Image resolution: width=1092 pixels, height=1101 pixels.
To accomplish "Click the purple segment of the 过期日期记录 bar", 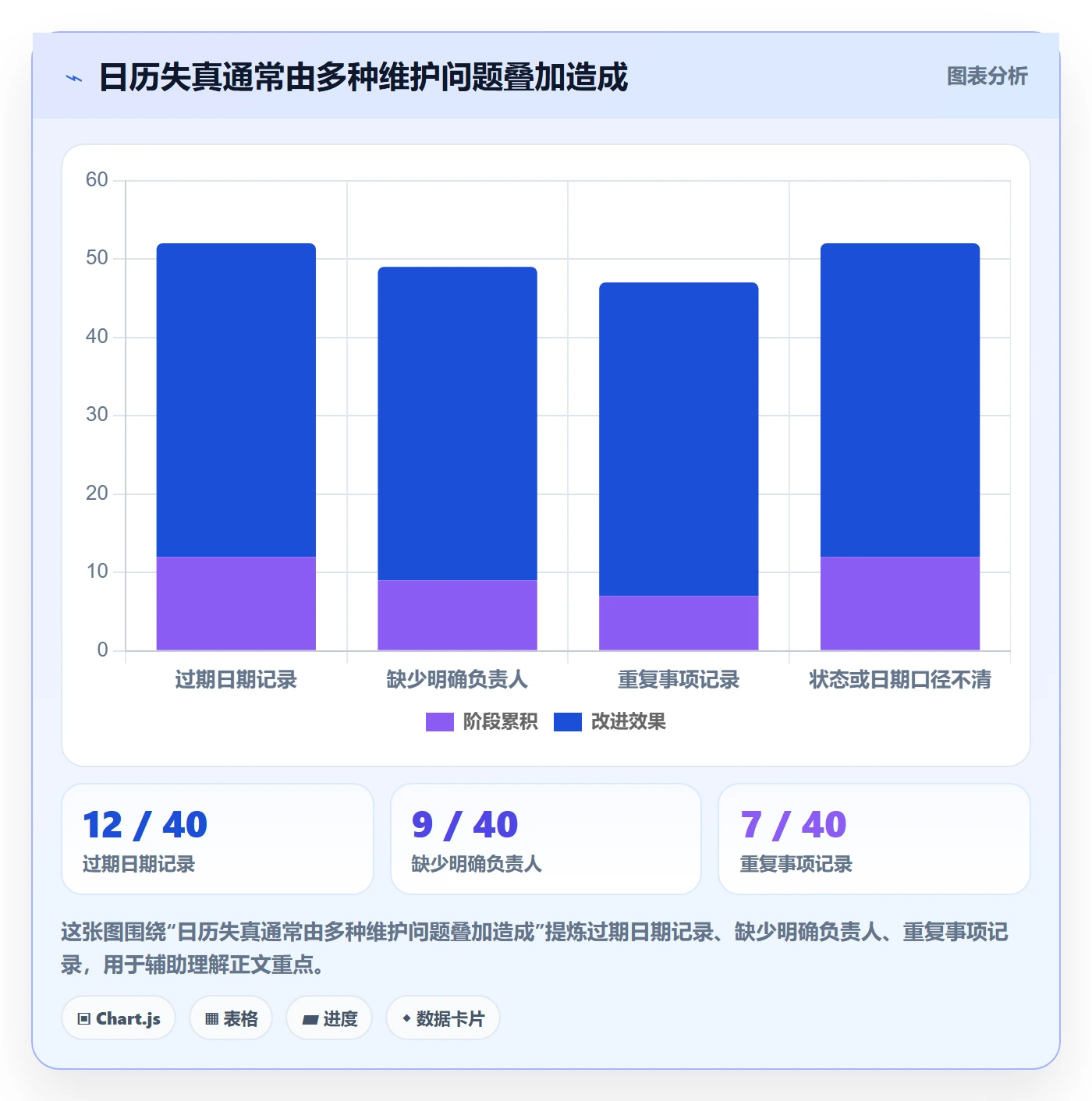I will coord(236,604).
